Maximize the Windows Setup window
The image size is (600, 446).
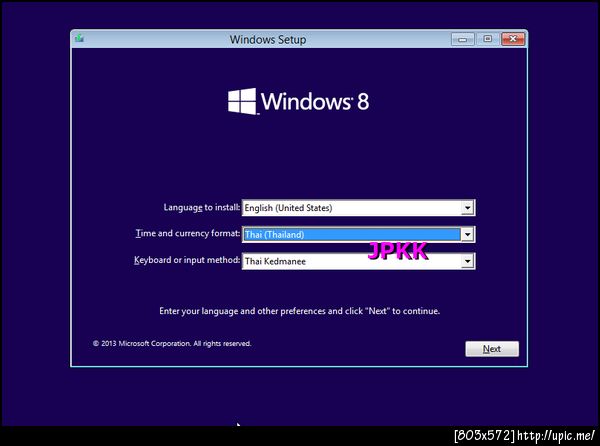(x=488, y=39)
